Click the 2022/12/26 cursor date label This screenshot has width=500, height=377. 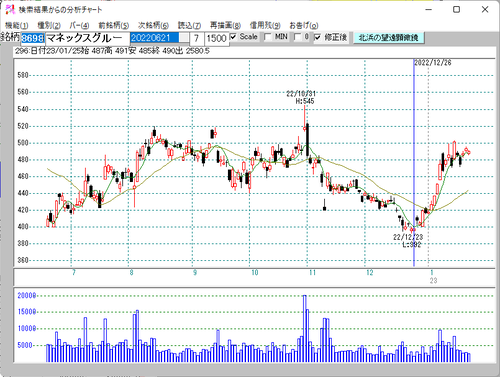[x=433, y=63]
